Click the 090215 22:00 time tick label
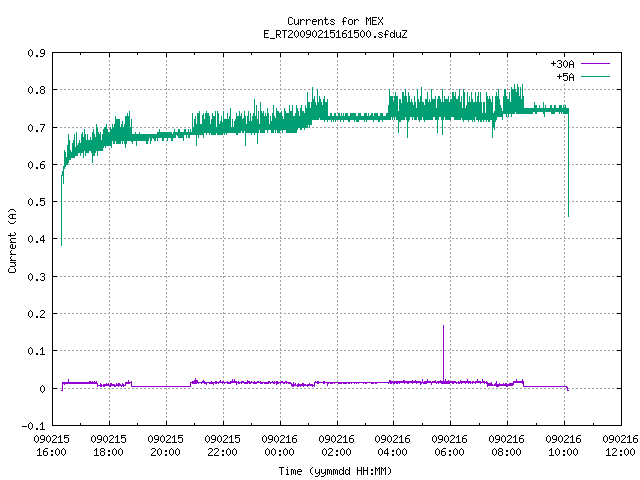Image resolution: width=640 pixels, height=480 pixels. click(222, 446)
